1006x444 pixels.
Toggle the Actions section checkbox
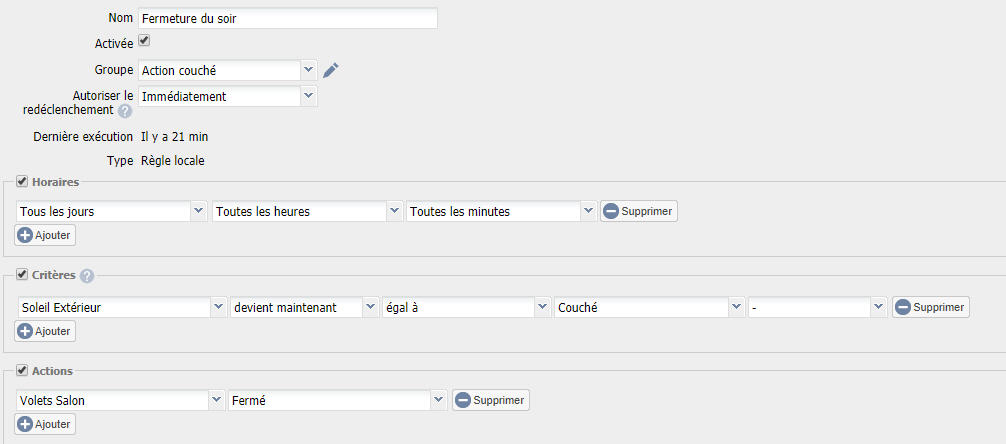(x=21, y=370)
